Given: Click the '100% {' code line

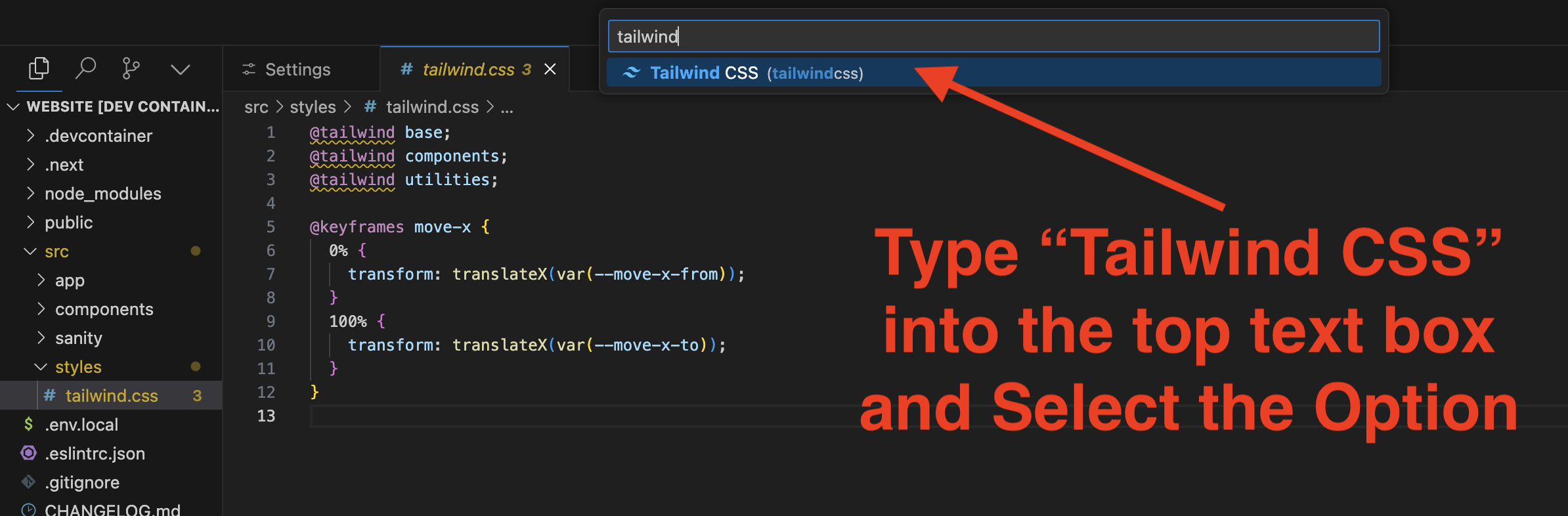Looking at the screenshot, I should tap(357, 322).
